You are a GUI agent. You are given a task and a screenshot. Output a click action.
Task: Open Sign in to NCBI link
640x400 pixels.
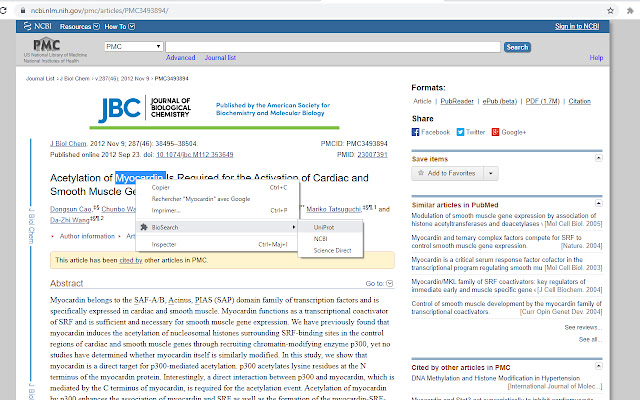click(577, 26)
